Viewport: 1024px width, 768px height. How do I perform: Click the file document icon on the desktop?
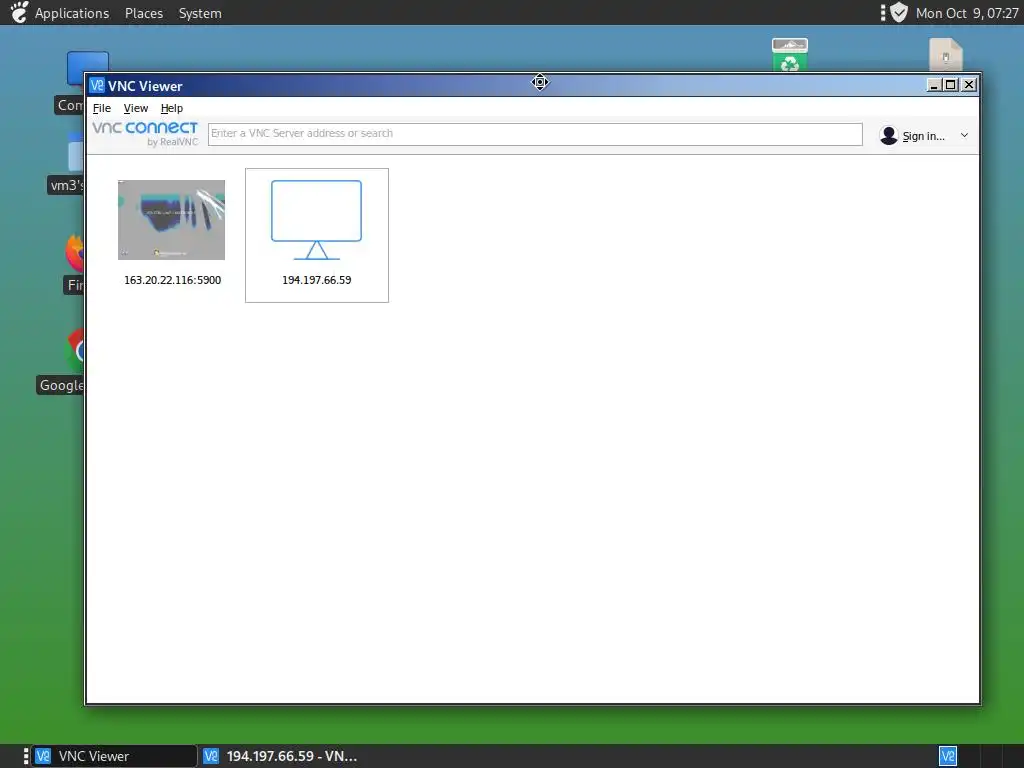click(x=946, y=55)
